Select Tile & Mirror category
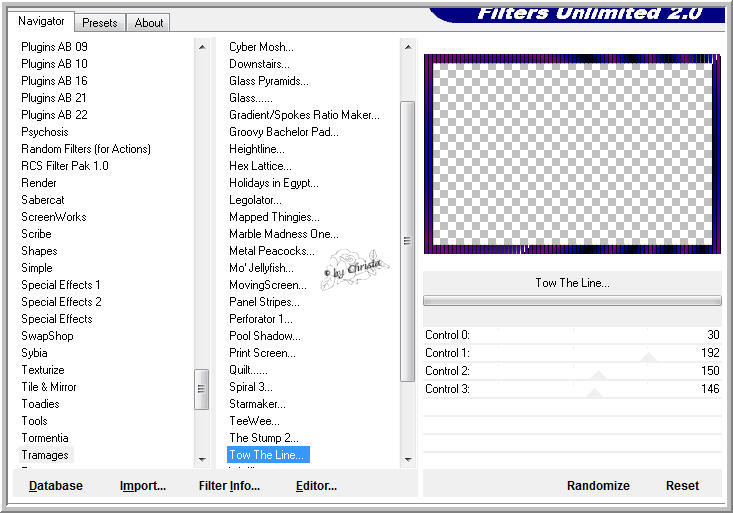733x513 pixels. coord(49,387)
